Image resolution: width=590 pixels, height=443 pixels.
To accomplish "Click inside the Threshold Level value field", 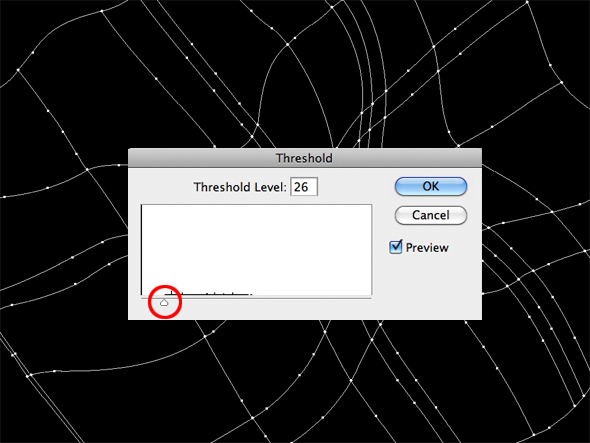I will pyautogui.click(x=304, y=187).
